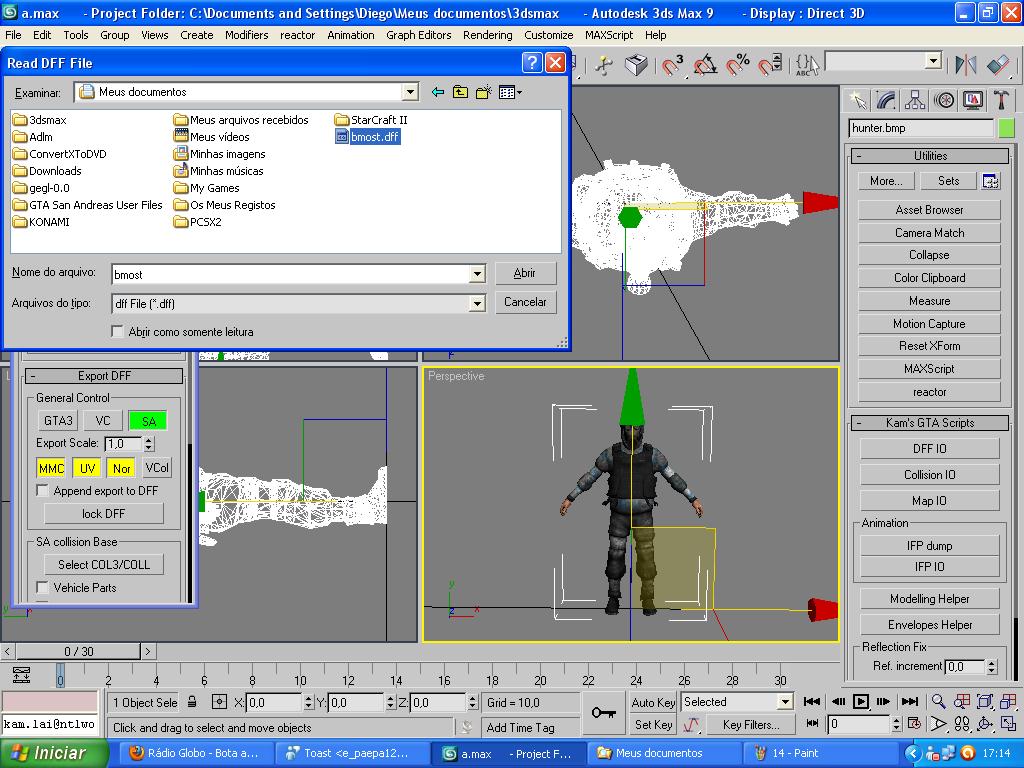Click the Abrir button

525,273
